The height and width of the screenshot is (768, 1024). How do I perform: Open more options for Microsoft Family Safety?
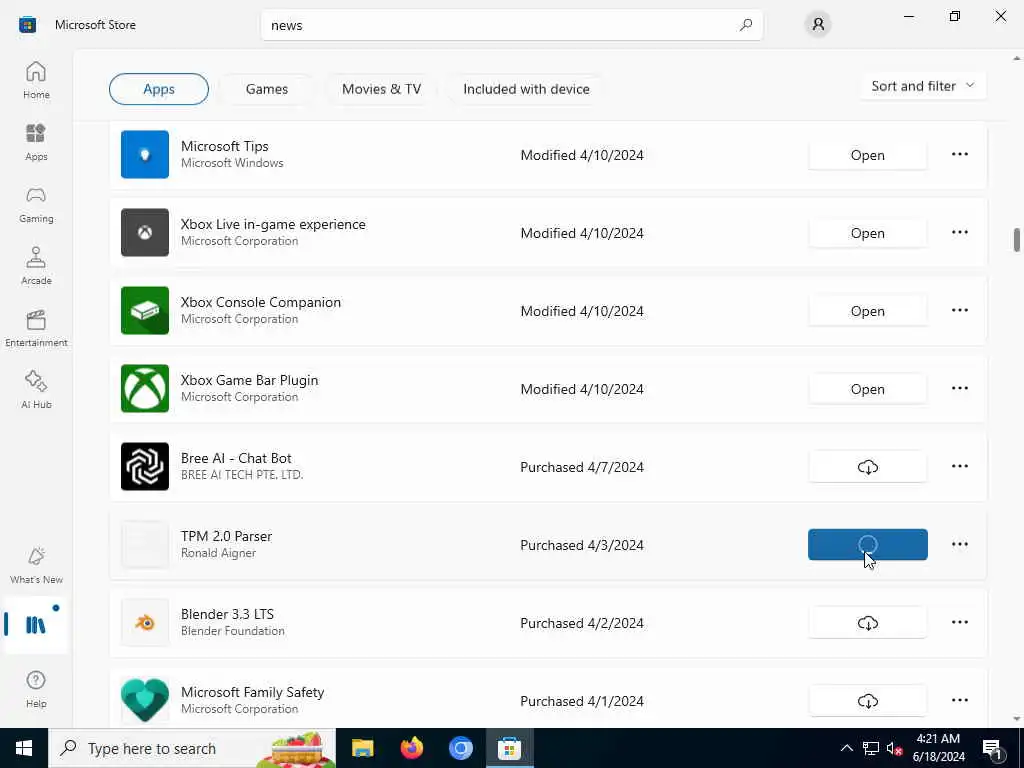959,700
